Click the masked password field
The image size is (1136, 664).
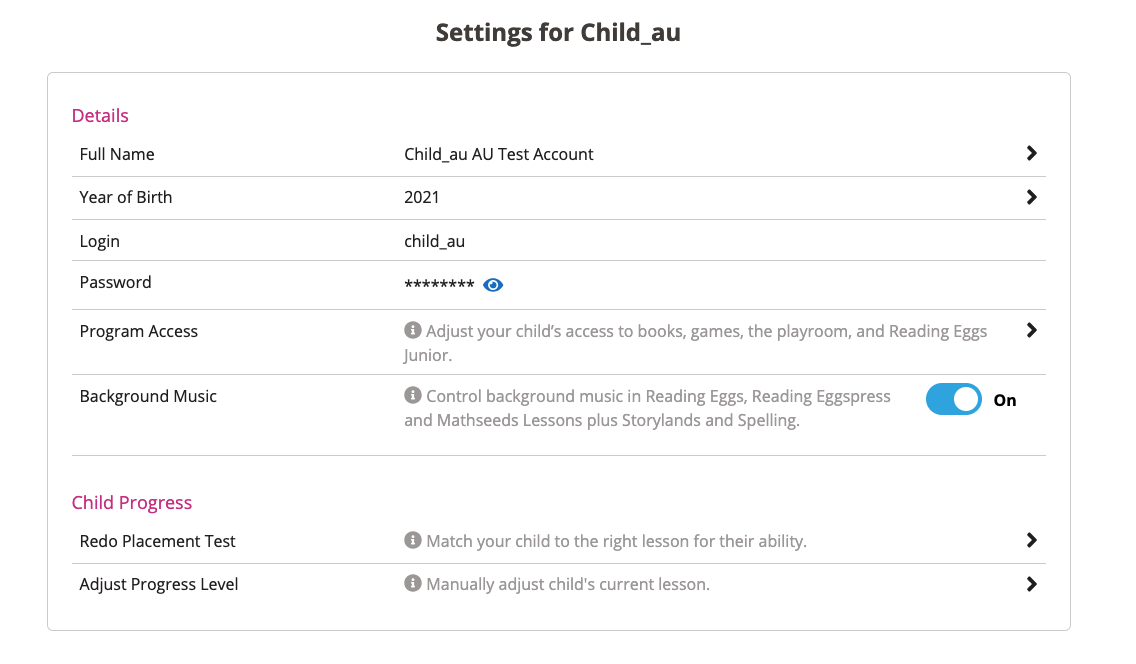tap(441, 284)
